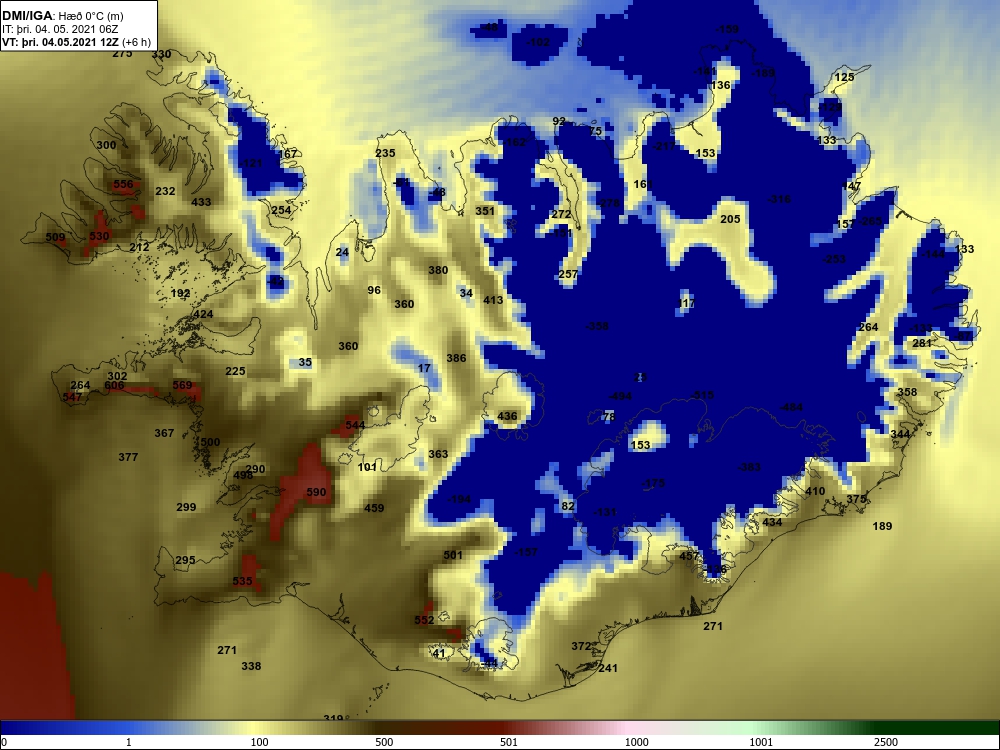Click the 424 label in Breiðafjörður
Screen dimensions: 1000x750
coord(203,314)
